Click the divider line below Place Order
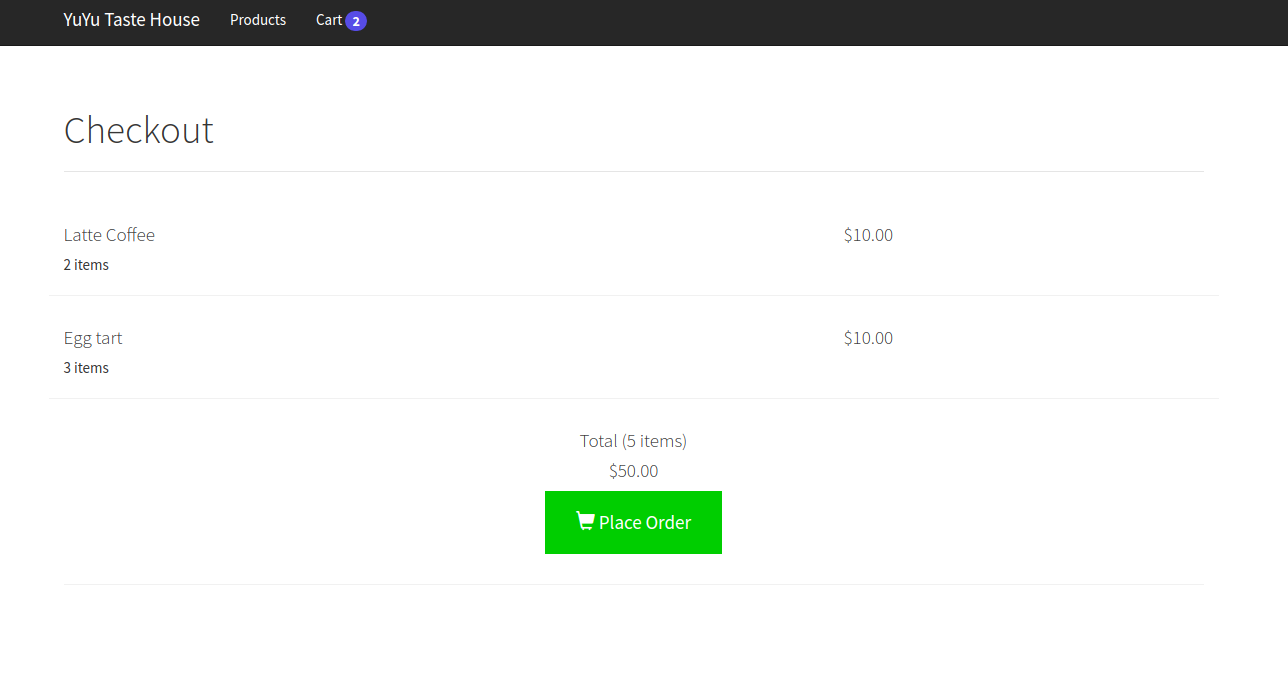1288x682 pixels. click(633, 584)
